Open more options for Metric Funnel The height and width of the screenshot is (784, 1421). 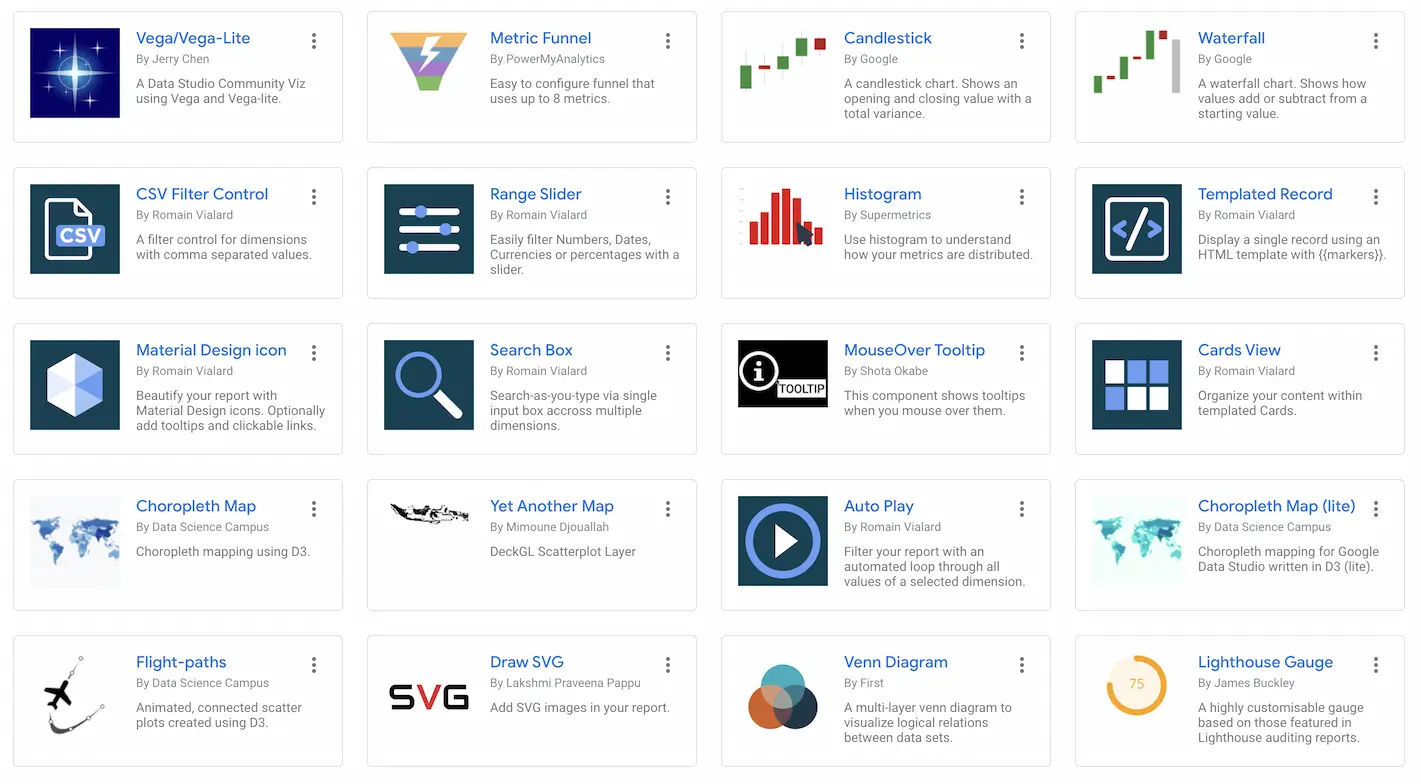click(668, 41)
